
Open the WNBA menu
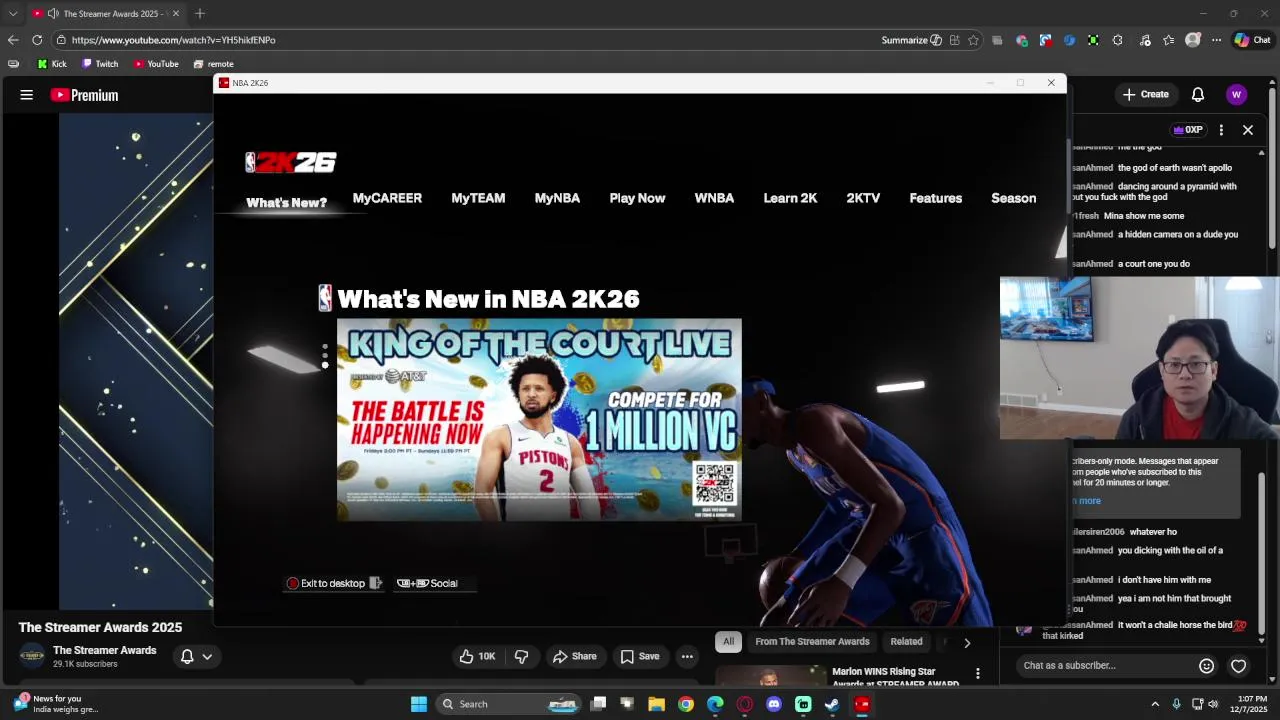click(714, 198)
